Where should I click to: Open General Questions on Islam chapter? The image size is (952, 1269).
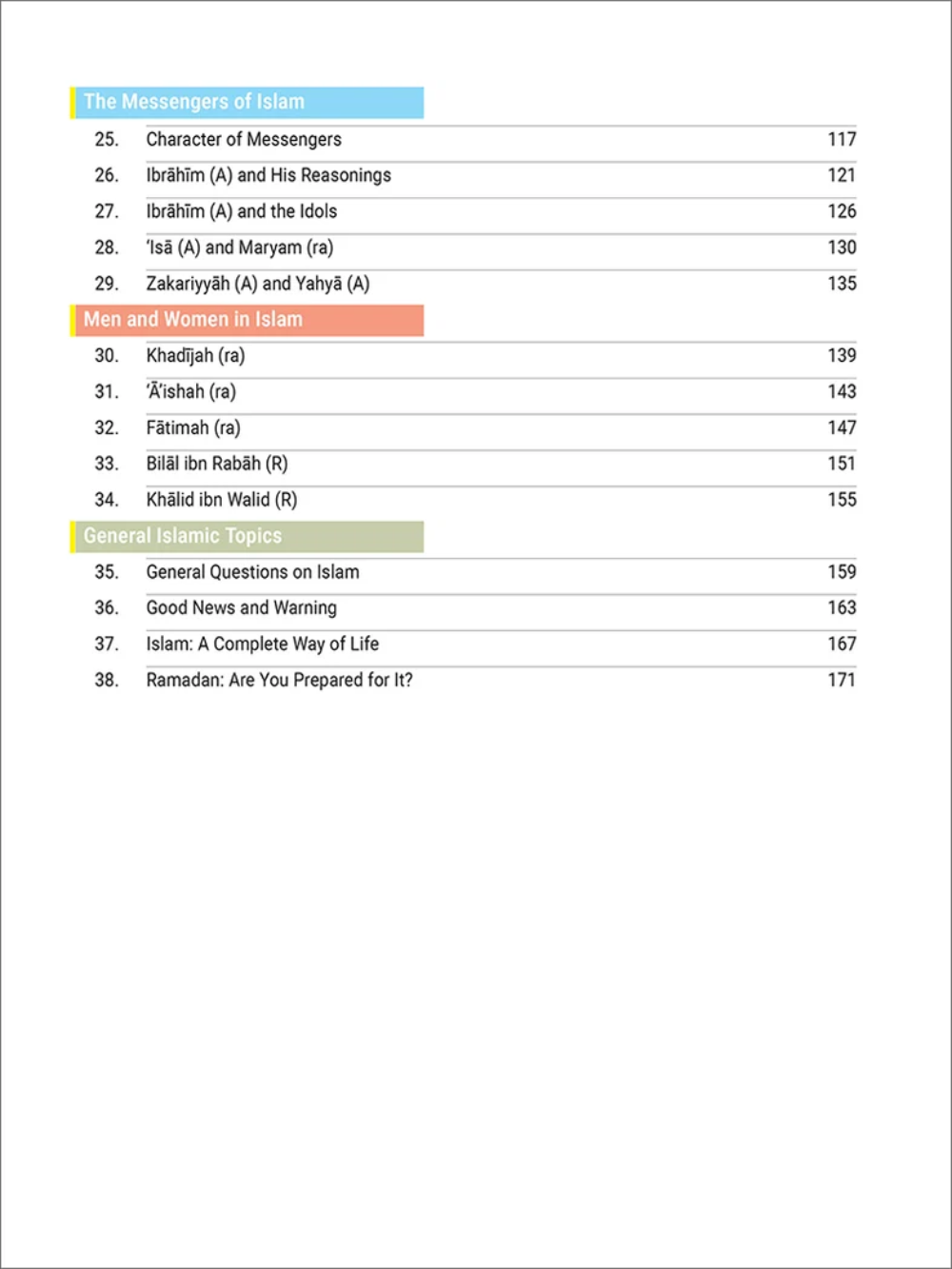252,572
